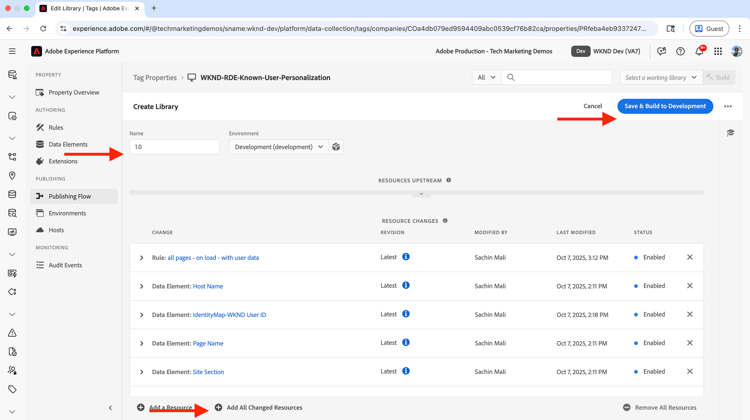Open the apps grid switcher
This screenshot has height=420, width=750.
coord(718,51)
